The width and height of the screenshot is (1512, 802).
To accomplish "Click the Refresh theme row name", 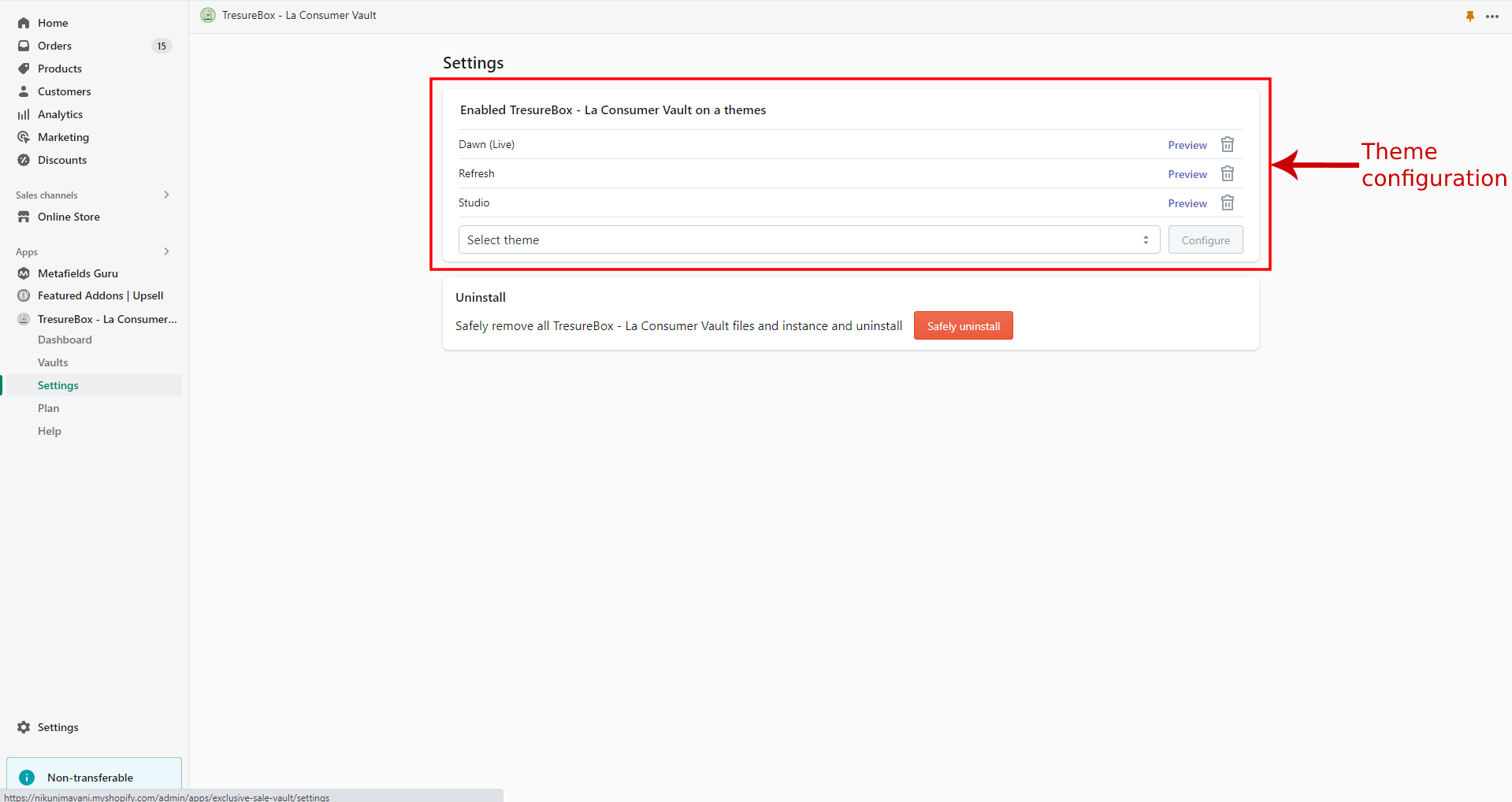I will [x=477, y=173].
